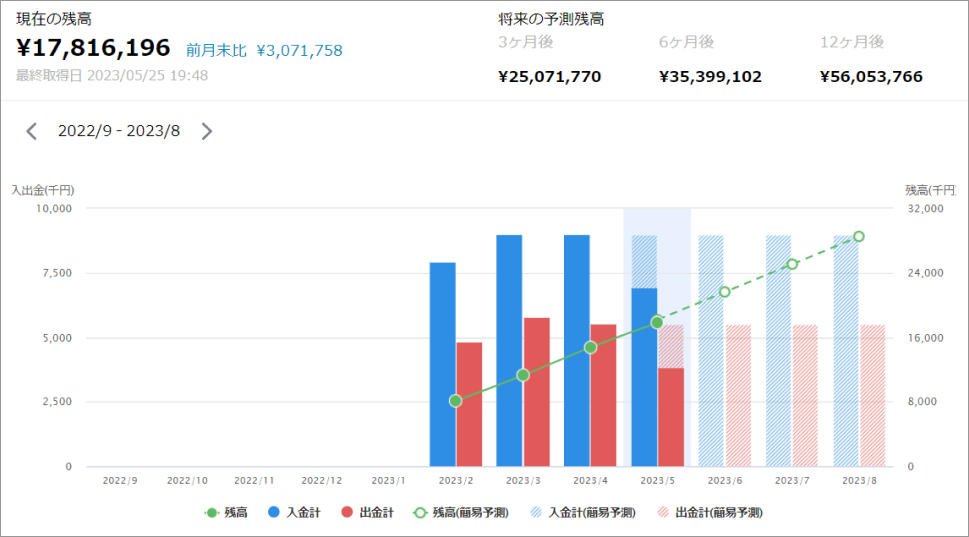
Task: Click the 2022/12 x-axis label
Action: pos(321,481)
